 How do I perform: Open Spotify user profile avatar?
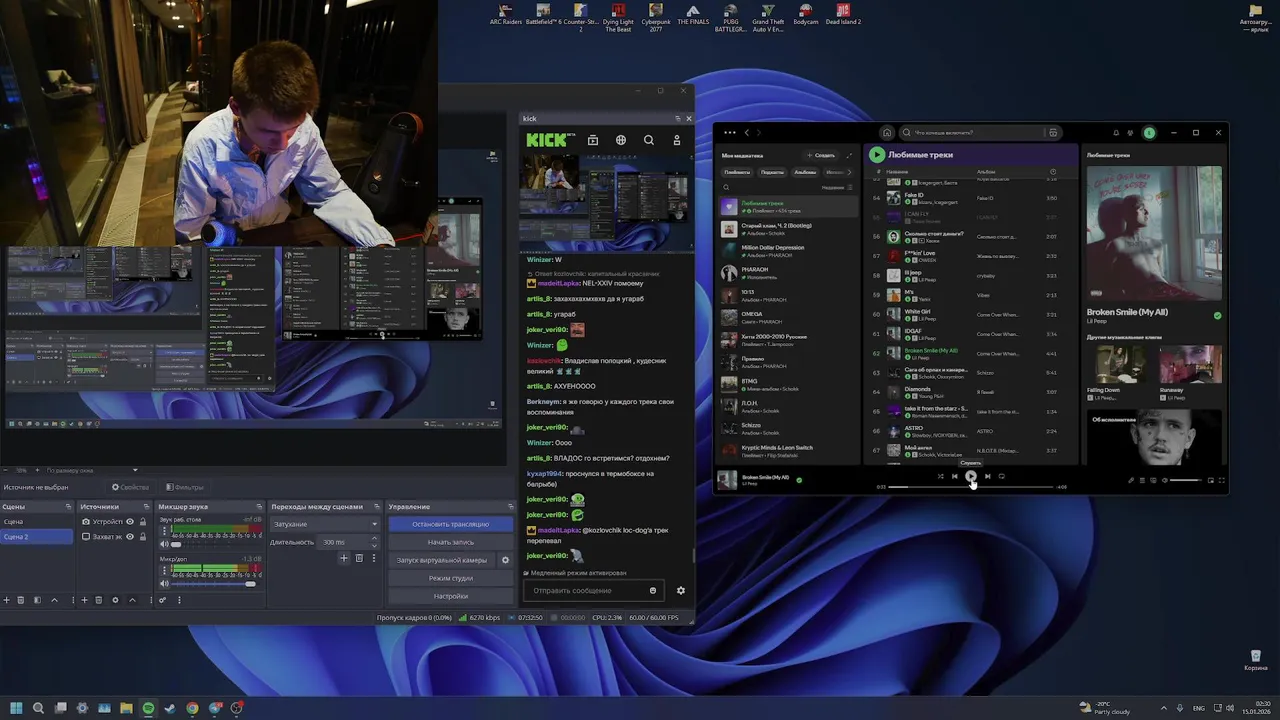click(x=1149, y=132)
